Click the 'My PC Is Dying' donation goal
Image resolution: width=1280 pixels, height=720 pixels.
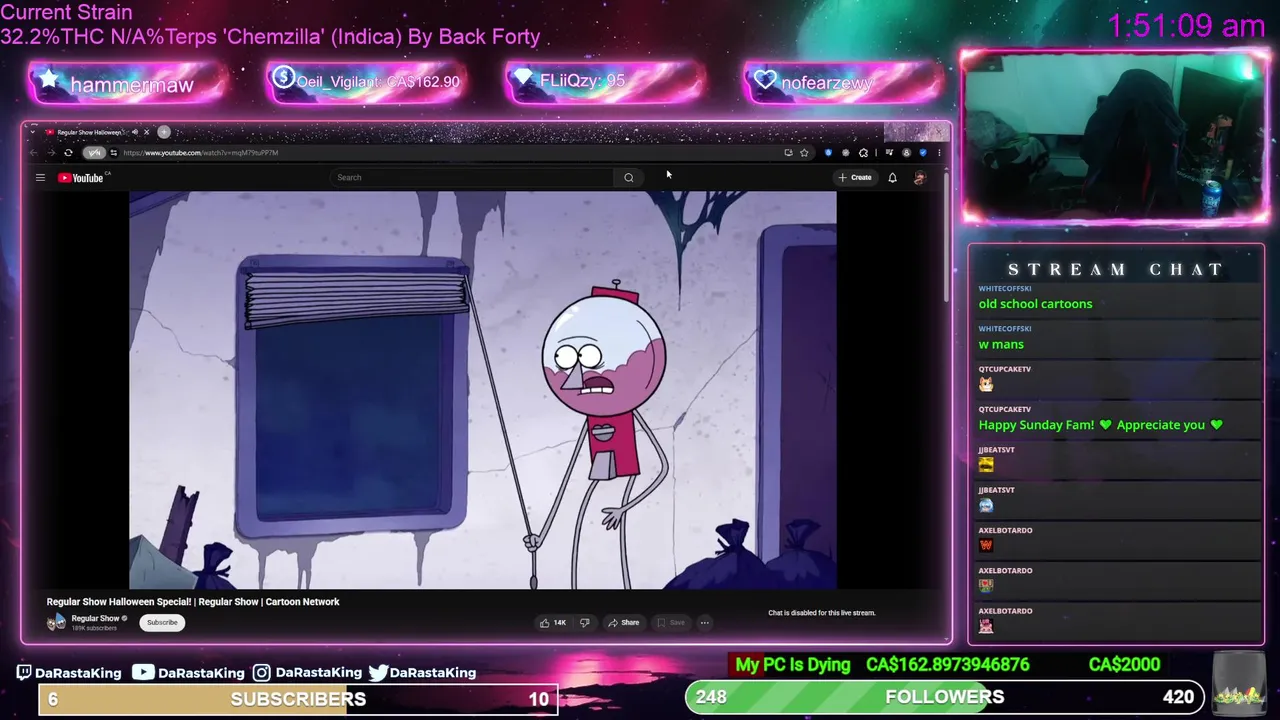point(947,665)
